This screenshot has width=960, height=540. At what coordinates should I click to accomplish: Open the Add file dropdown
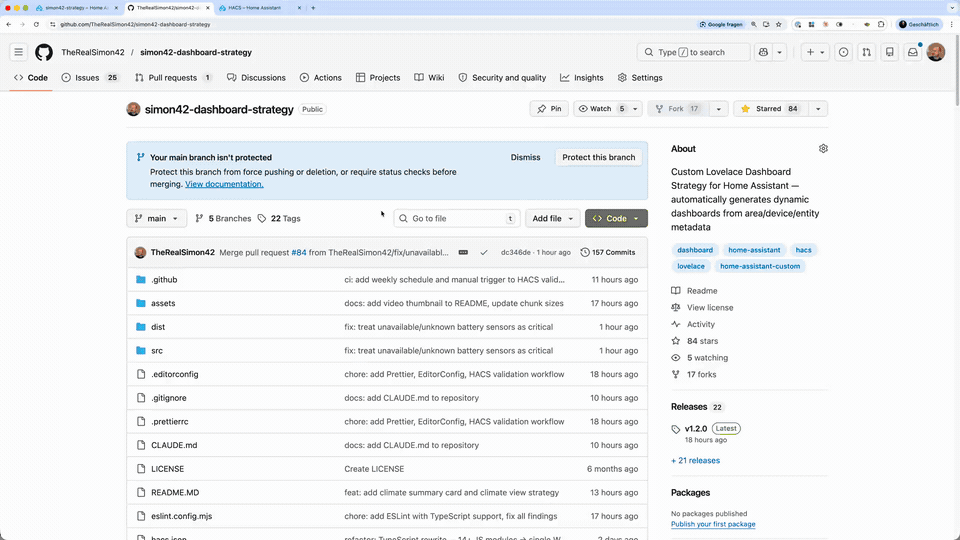click(x=552, y=219)
